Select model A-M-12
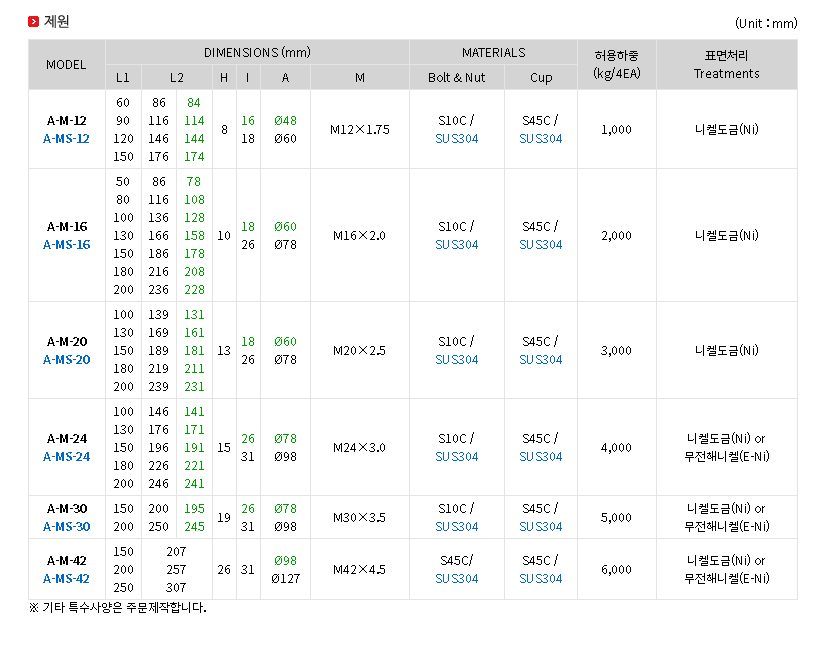The width and height of the screenshot is (832, 646). pos(66,120)
